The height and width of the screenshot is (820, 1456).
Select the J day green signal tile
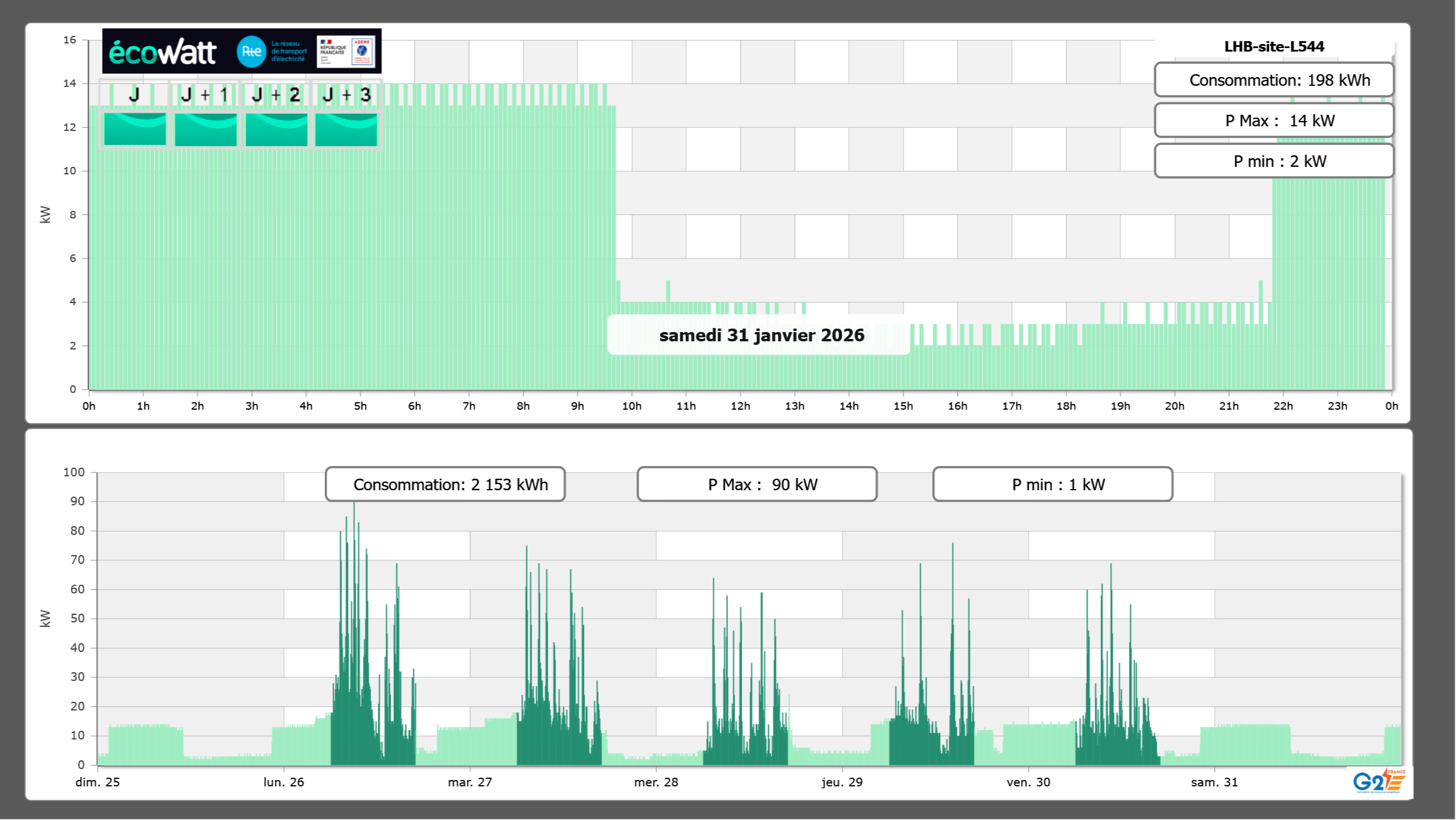(135, 129)
